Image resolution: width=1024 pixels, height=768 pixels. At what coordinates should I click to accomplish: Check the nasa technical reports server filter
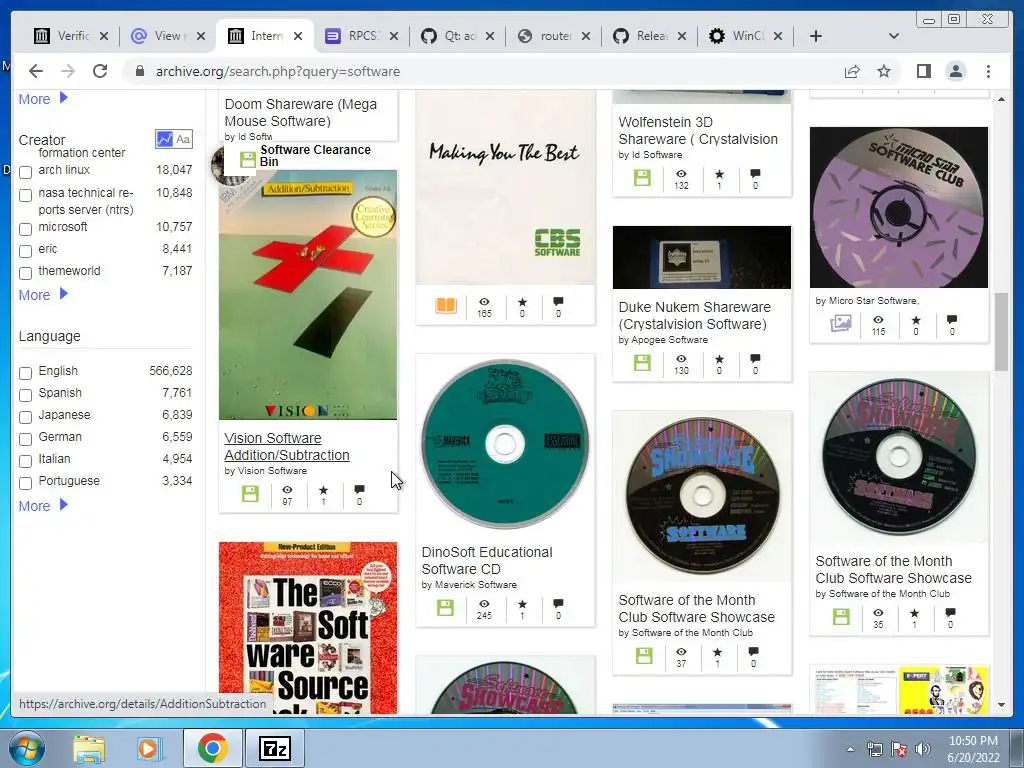point(25,195)
